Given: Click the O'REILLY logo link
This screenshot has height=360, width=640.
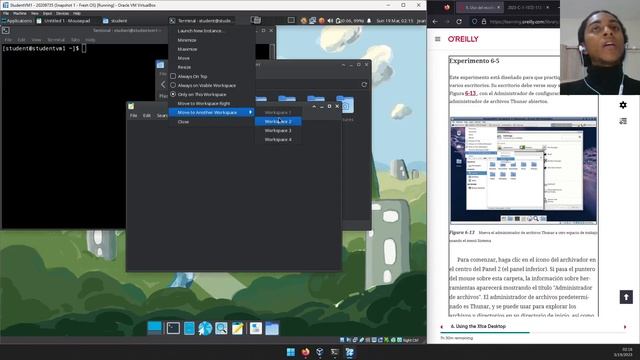Looking at the screenshot, I should click(x=463, y=39).
